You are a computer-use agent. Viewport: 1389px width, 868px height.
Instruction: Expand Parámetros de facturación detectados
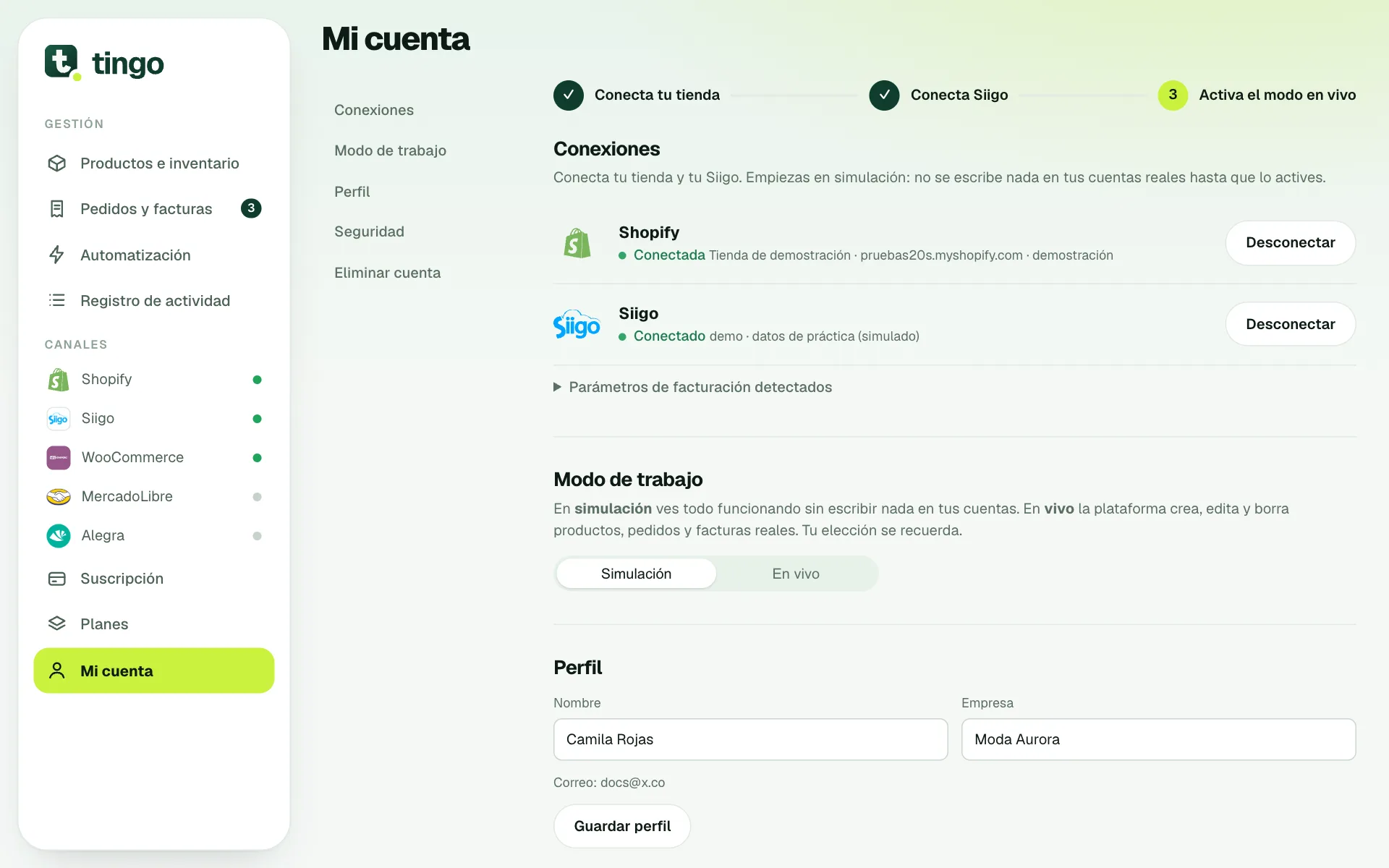[693, 387]
